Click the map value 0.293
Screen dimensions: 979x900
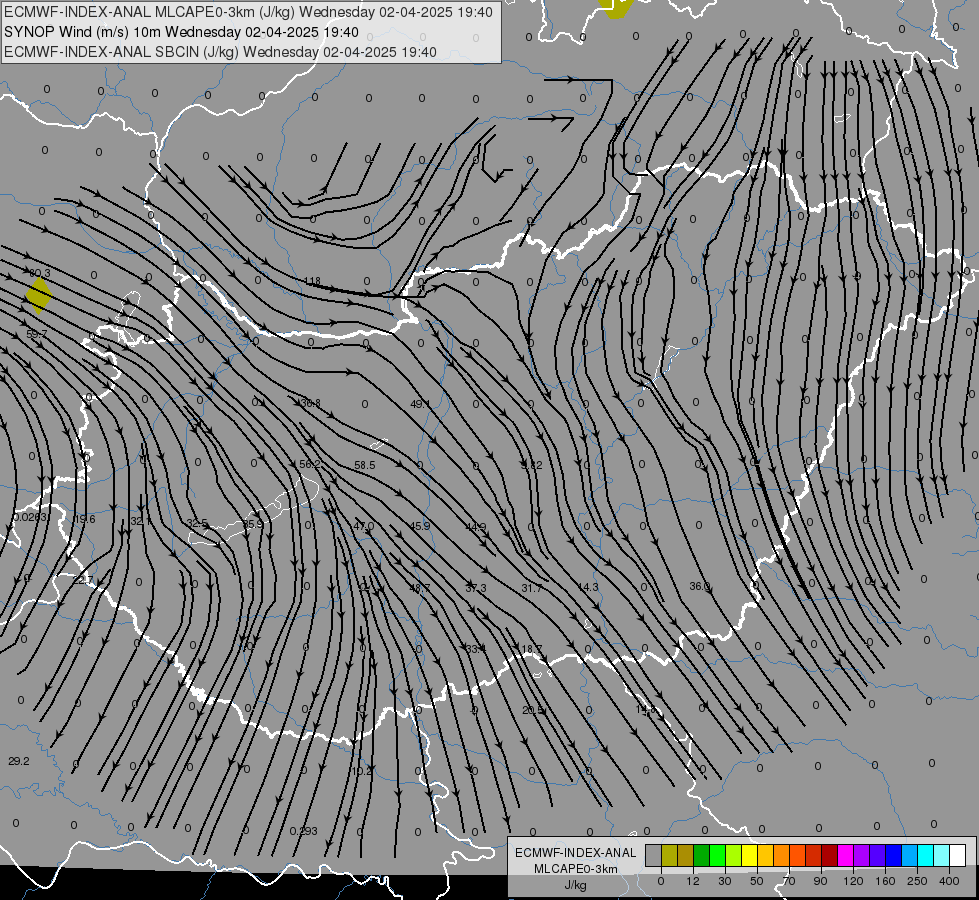point(303,831)
